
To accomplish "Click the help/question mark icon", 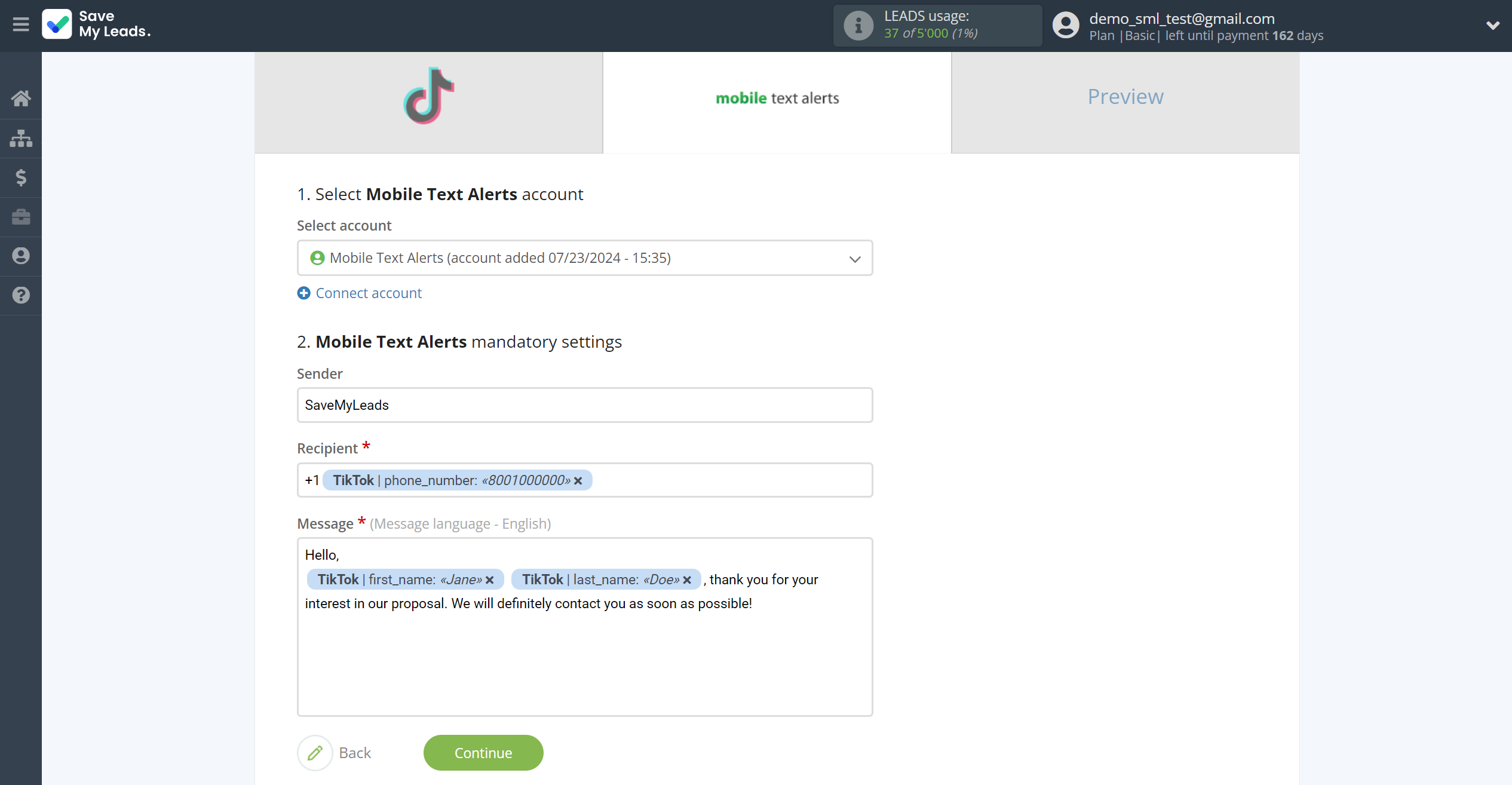I will 21,294.
